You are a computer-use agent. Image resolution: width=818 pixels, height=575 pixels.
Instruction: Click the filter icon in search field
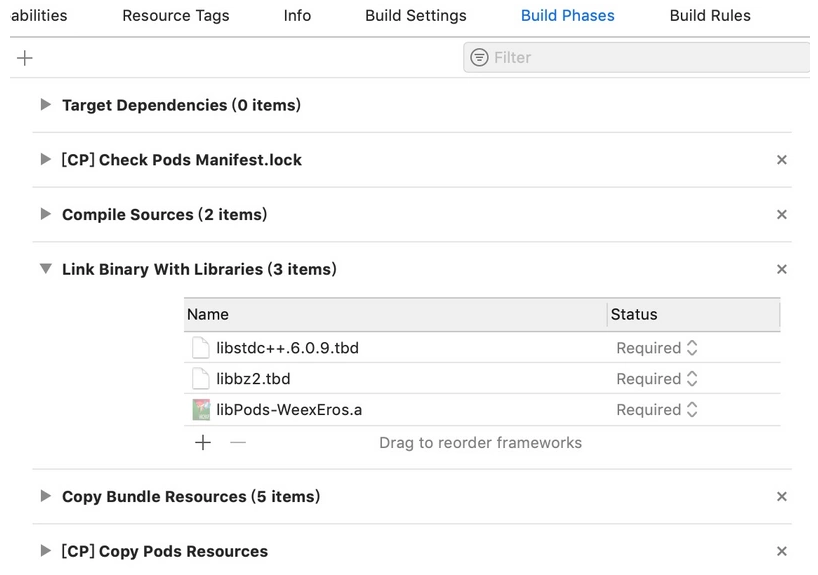(x=480, y=58)
